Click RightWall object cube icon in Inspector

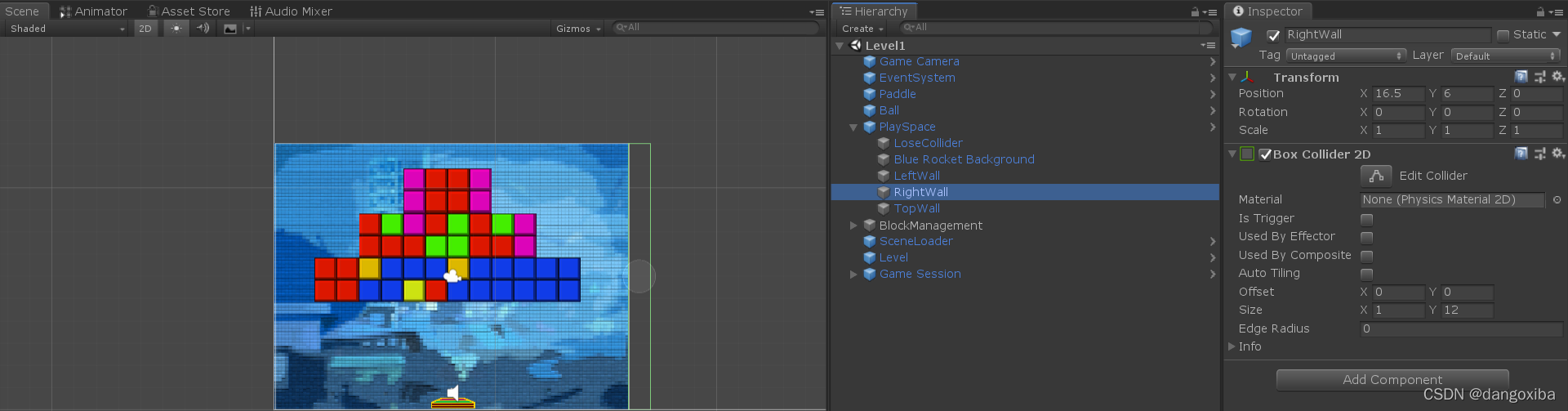point(1241,38)
